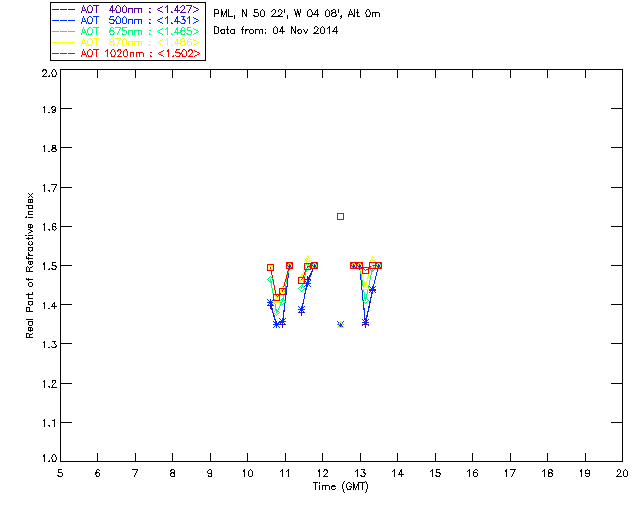This screenshot has height=512, width=640.
Task: Click the '20' x-axis tick label
Action: coord(622,474)
